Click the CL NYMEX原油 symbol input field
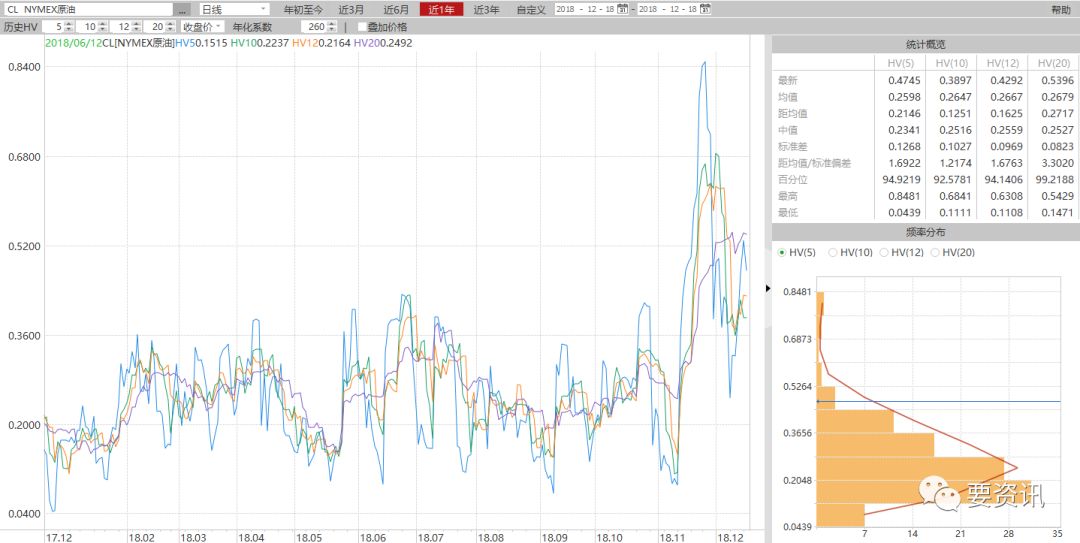 (x=87, y=10)
